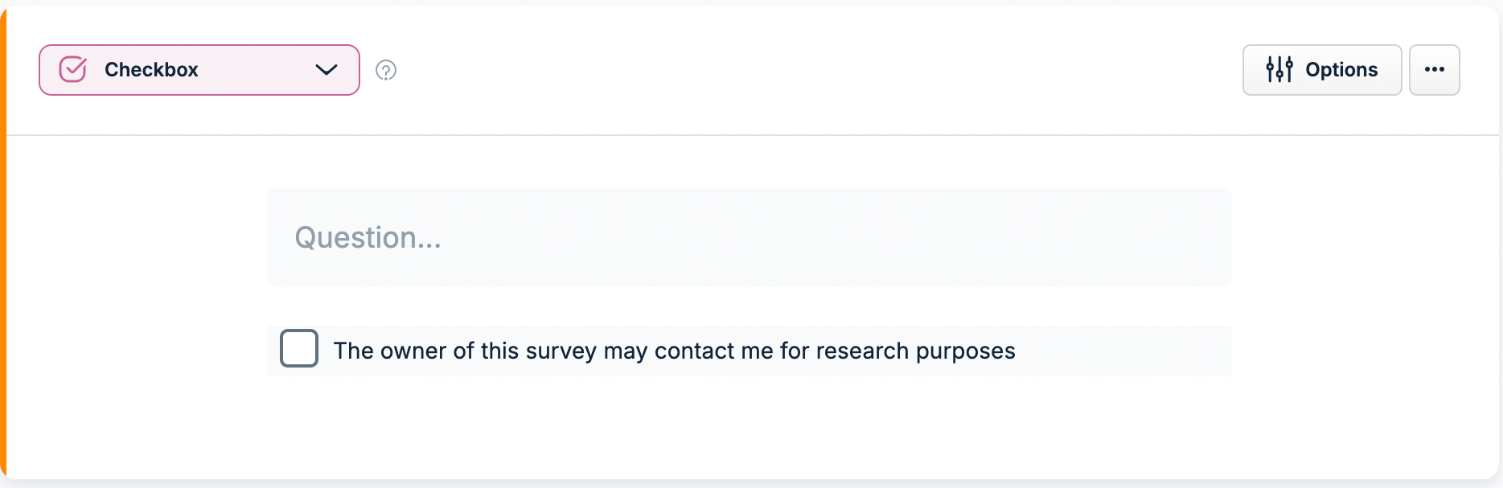
Task: Select the orange highlight bar on card edge
Action: point(3,244)
